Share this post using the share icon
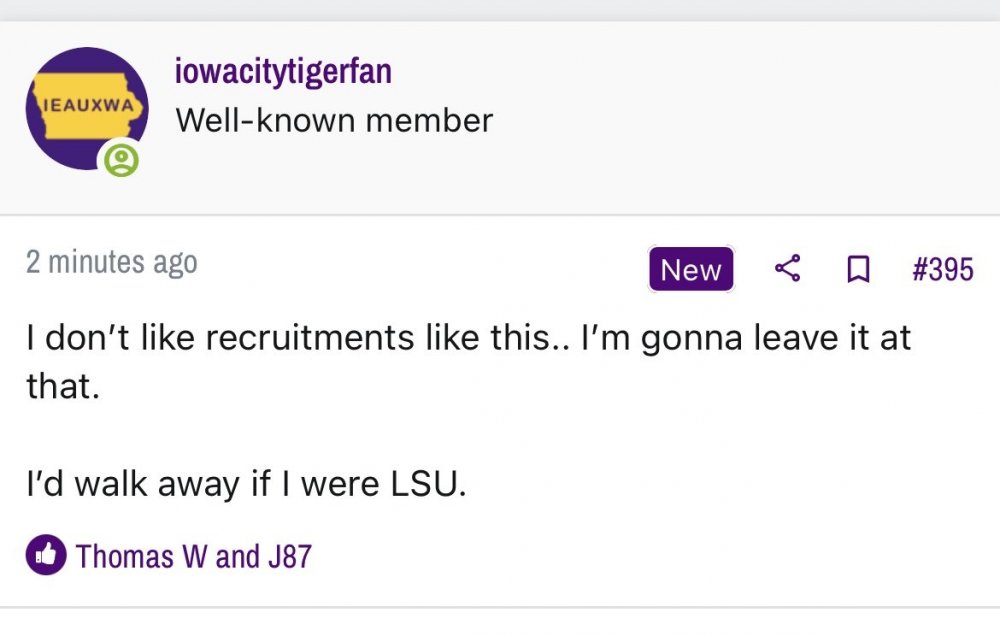 (788, 269)
